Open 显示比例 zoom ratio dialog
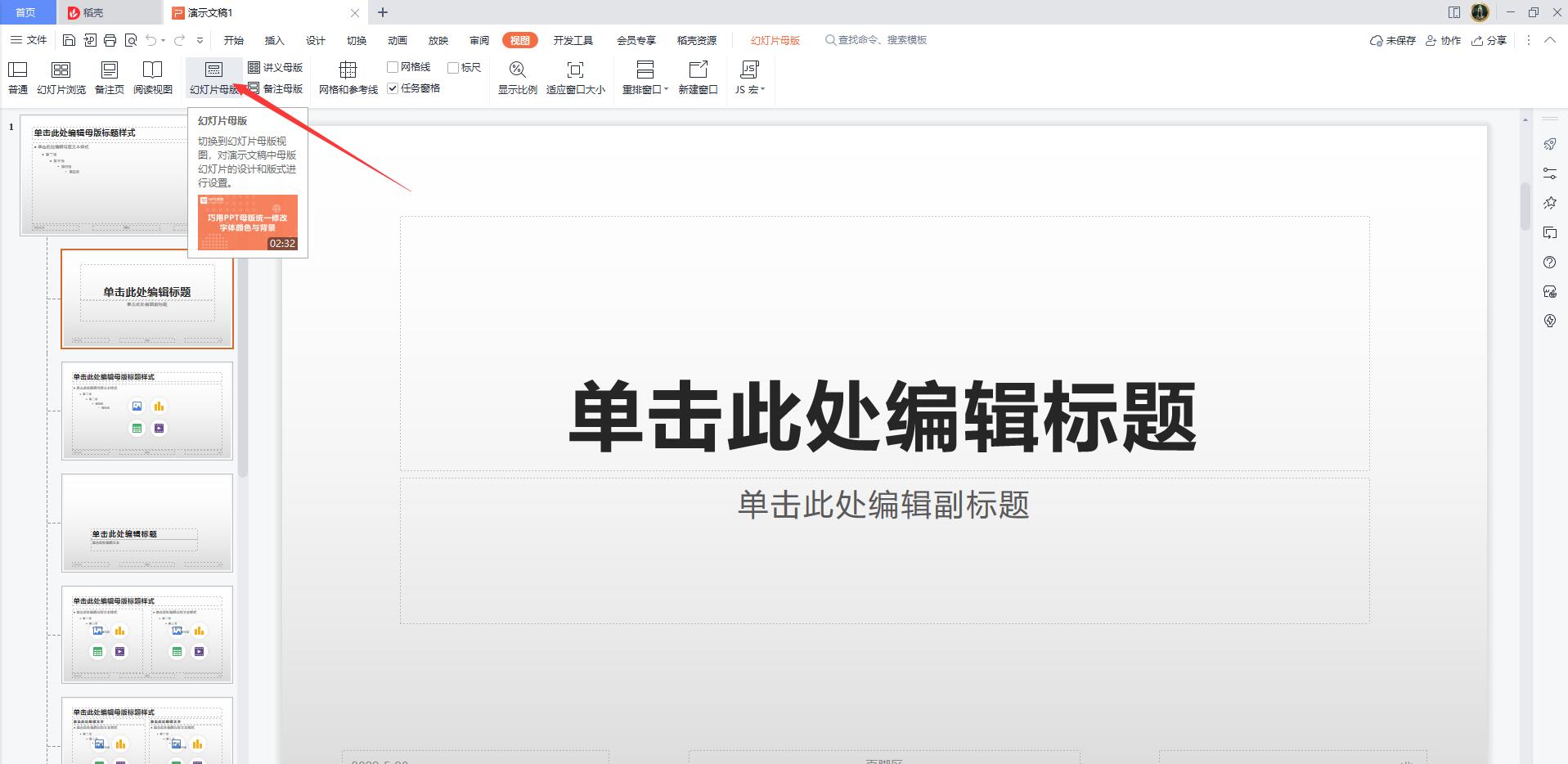 click(x=518, y=78)
